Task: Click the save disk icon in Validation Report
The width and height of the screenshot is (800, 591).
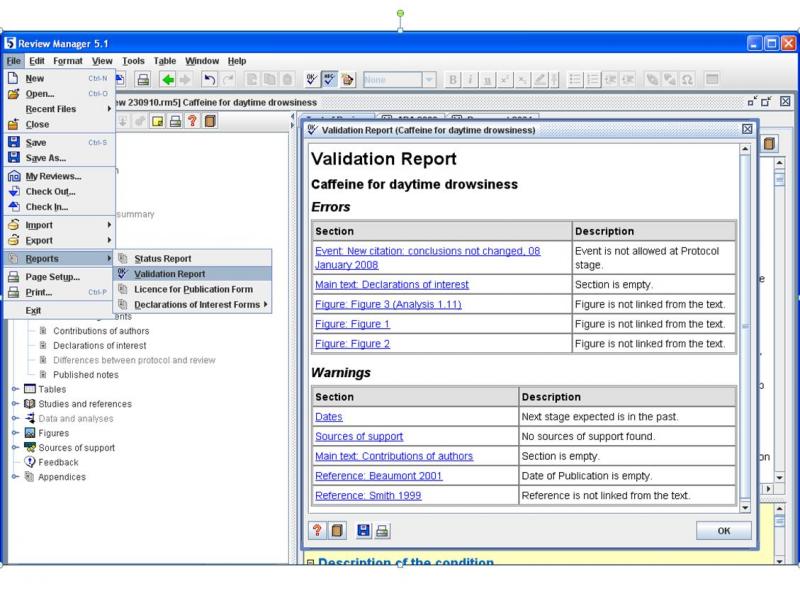Action: pyautogui.click(x=361, y=532)
